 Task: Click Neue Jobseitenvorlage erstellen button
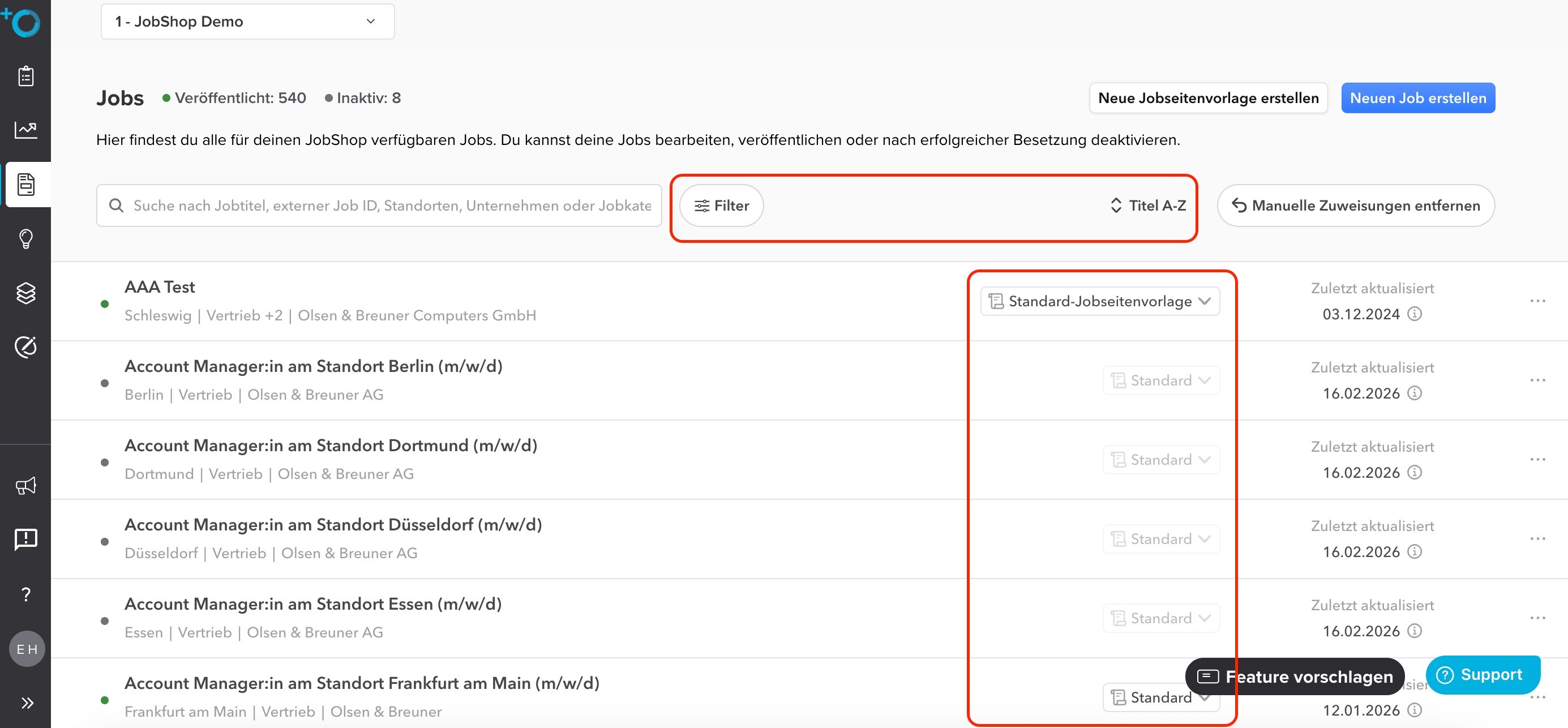1207,98
